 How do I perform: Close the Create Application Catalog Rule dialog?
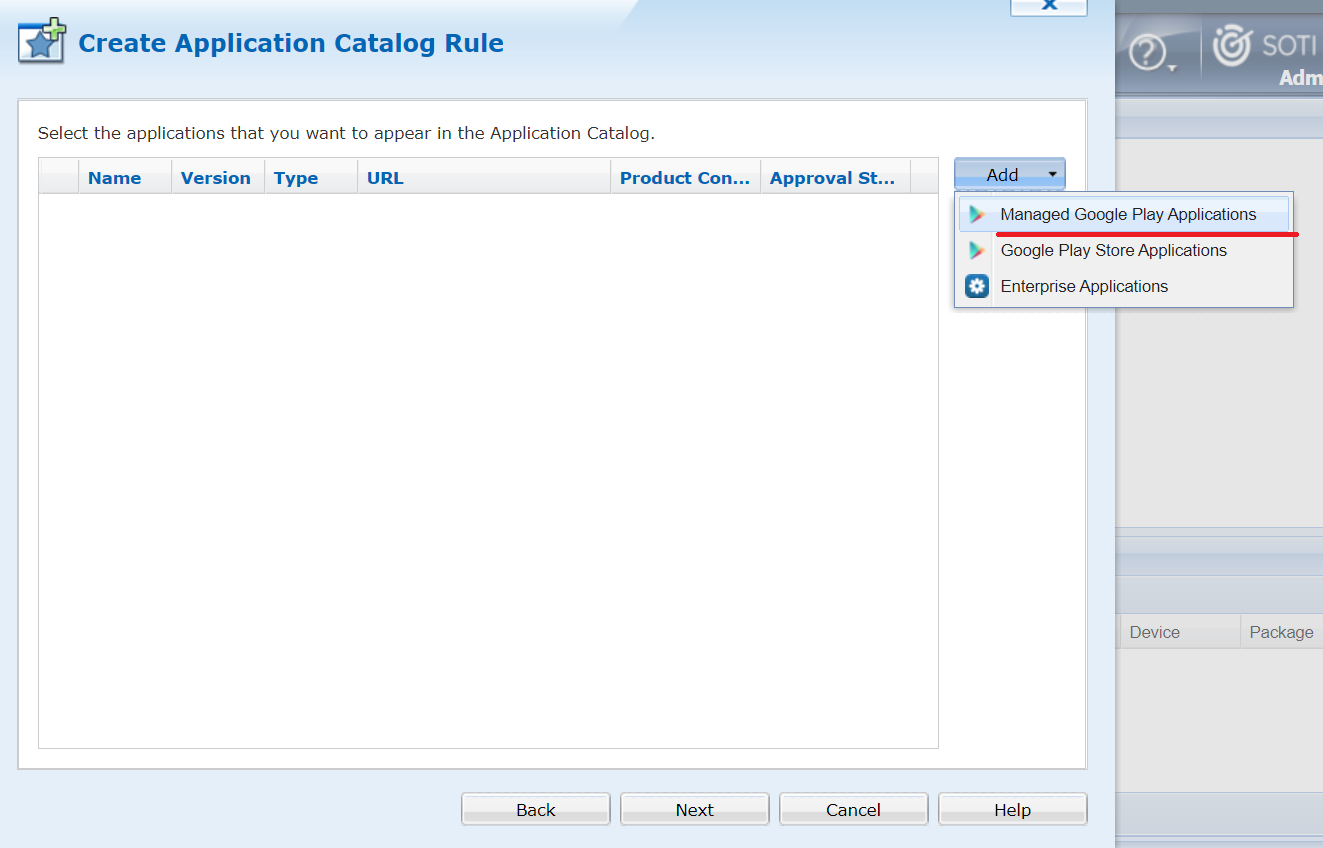coord(1048,6)
